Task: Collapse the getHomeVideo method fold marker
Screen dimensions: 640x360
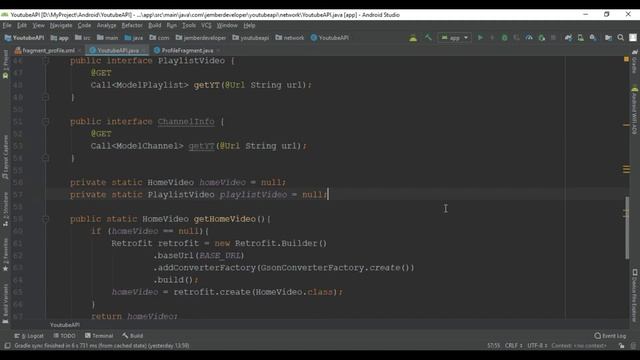Action: click(x=46, y=219)
